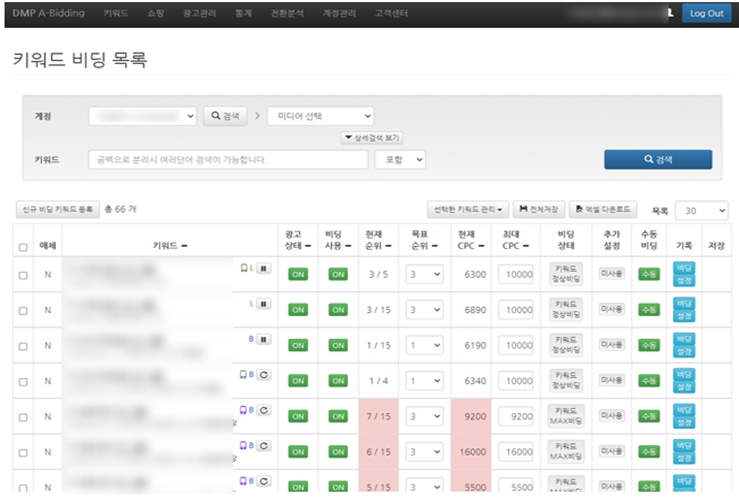Screen dimensions: 739x500
Task: Click the 엑셀 다운로드 button
Action: (x=603, y=209)
